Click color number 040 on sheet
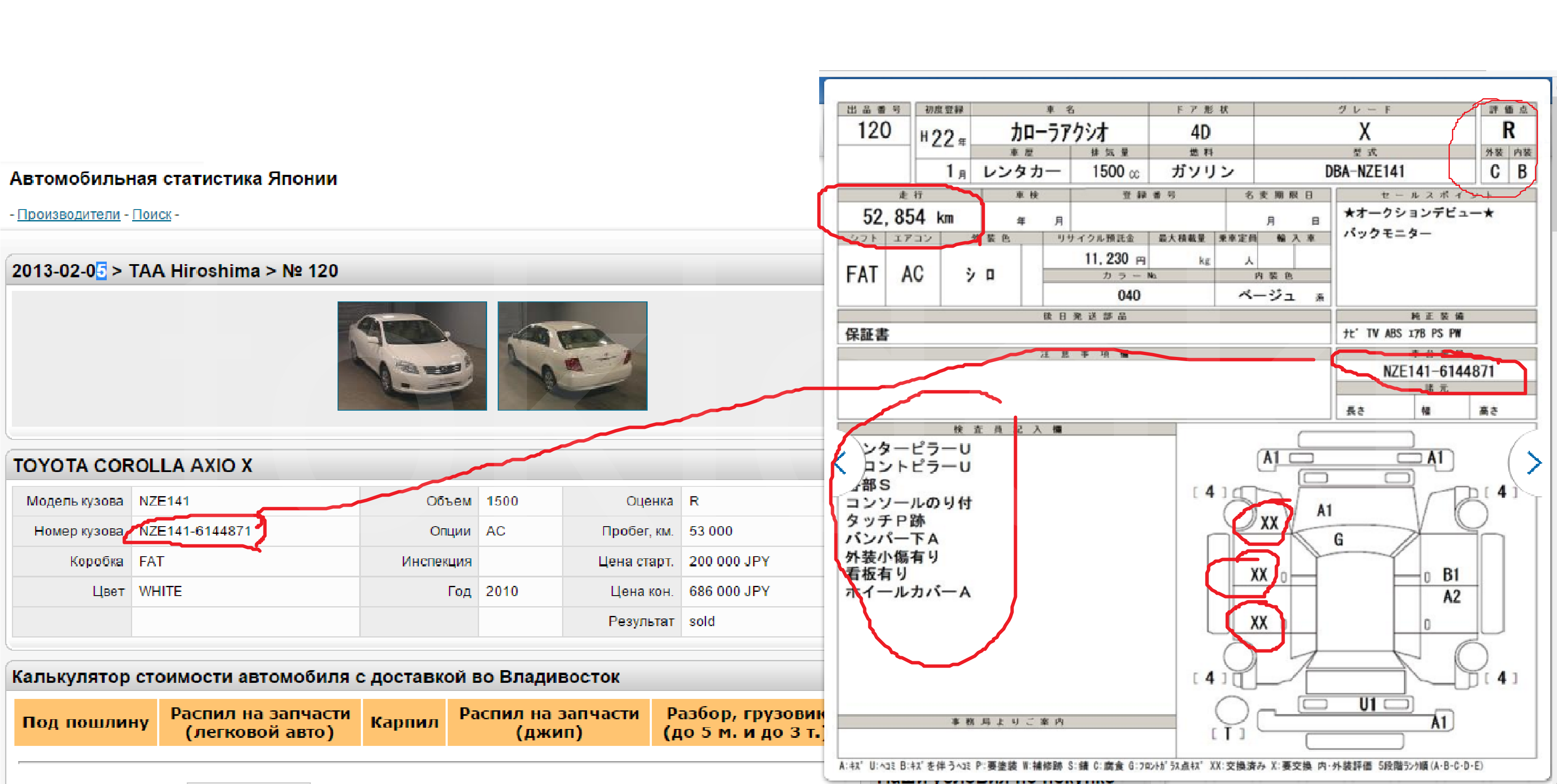The image size is (1557, 784). coord(1128,295)
